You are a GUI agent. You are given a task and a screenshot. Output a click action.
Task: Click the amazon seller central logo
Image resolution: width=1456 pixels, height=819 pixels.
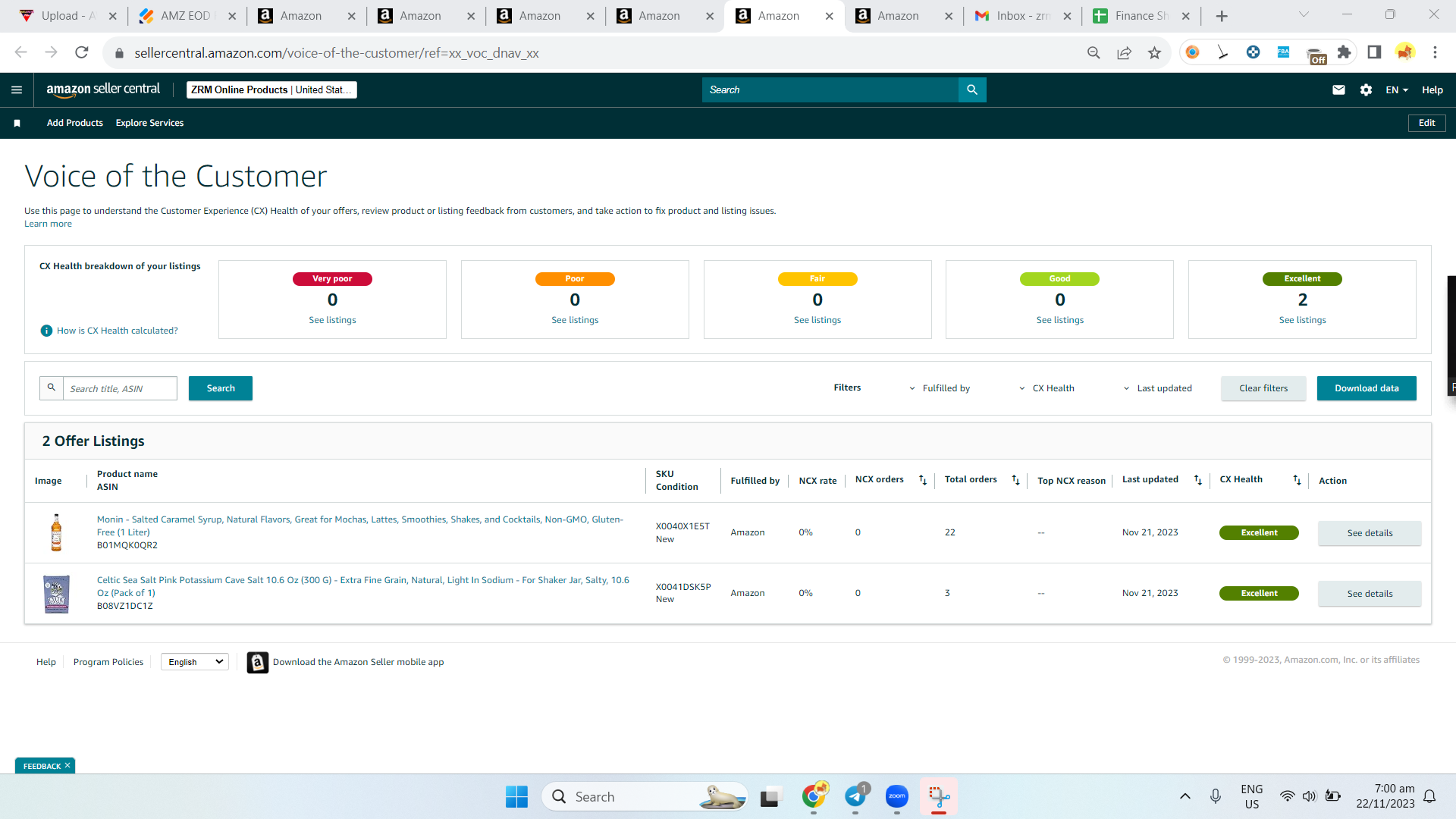tap(103, 89)
